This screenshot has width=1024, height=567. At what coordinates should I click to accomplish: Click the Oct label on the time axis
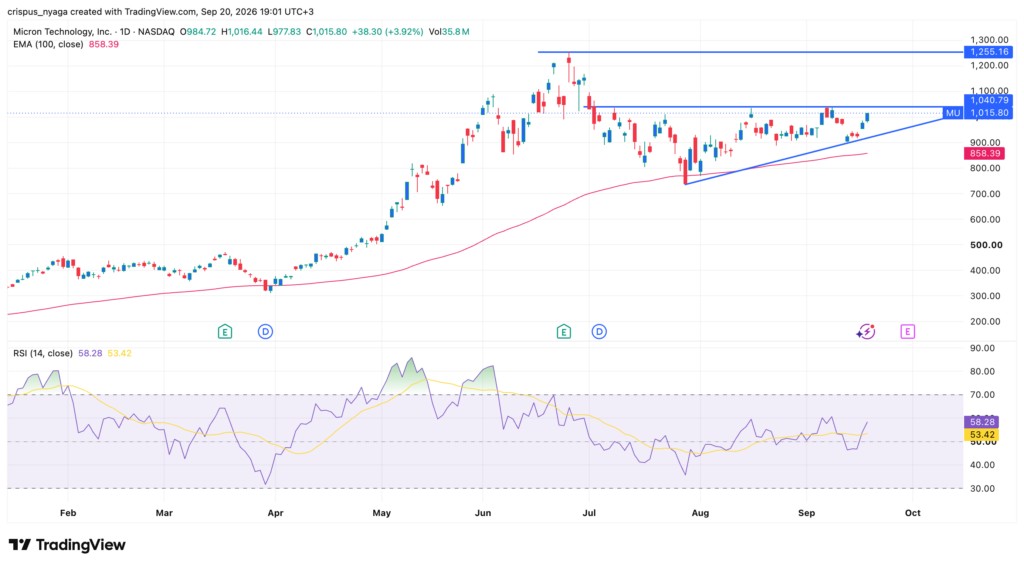click(x=912, y=513)
